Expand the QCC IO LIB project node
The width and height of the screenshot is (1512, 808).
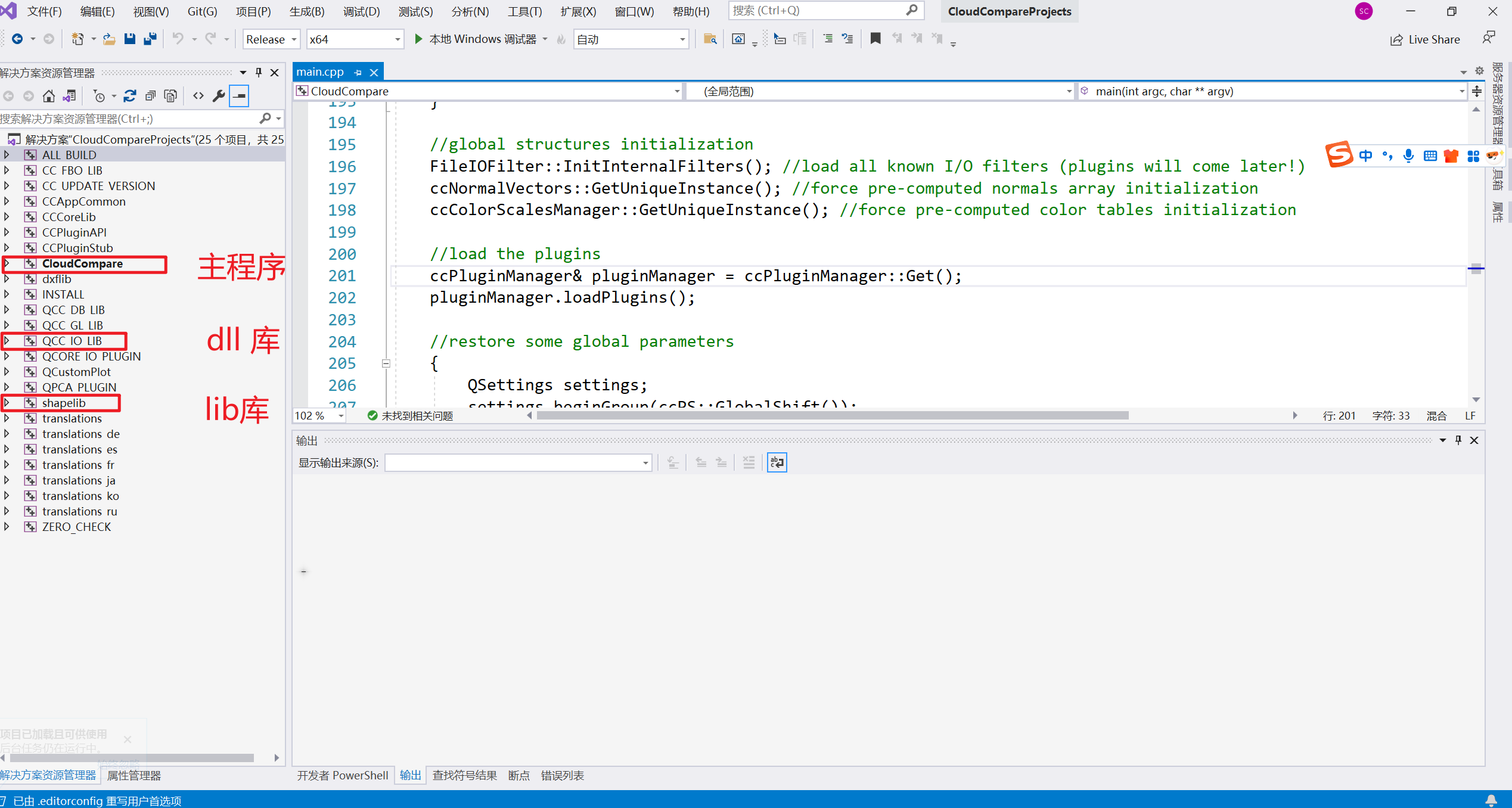(x=7, y=341)
